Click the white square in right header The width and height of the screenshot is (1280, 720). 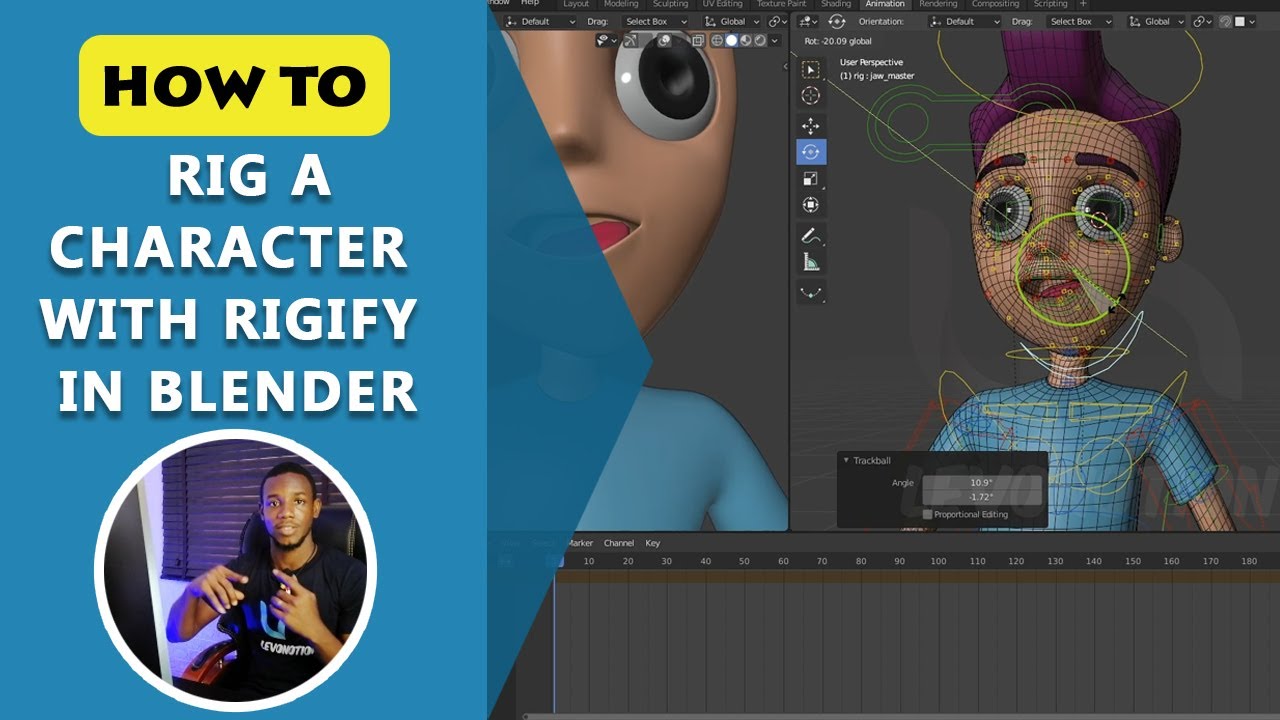1239,21
